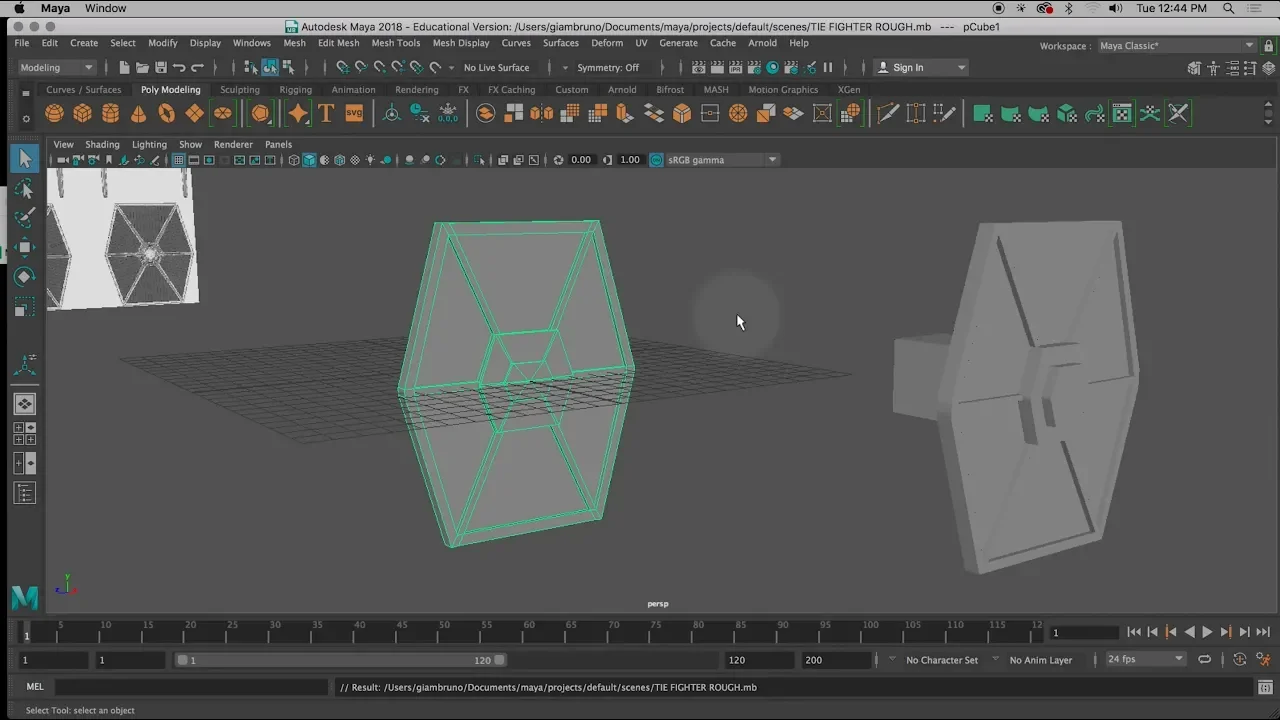Toggle the color management sRGB icon

[x=656, y=160]
